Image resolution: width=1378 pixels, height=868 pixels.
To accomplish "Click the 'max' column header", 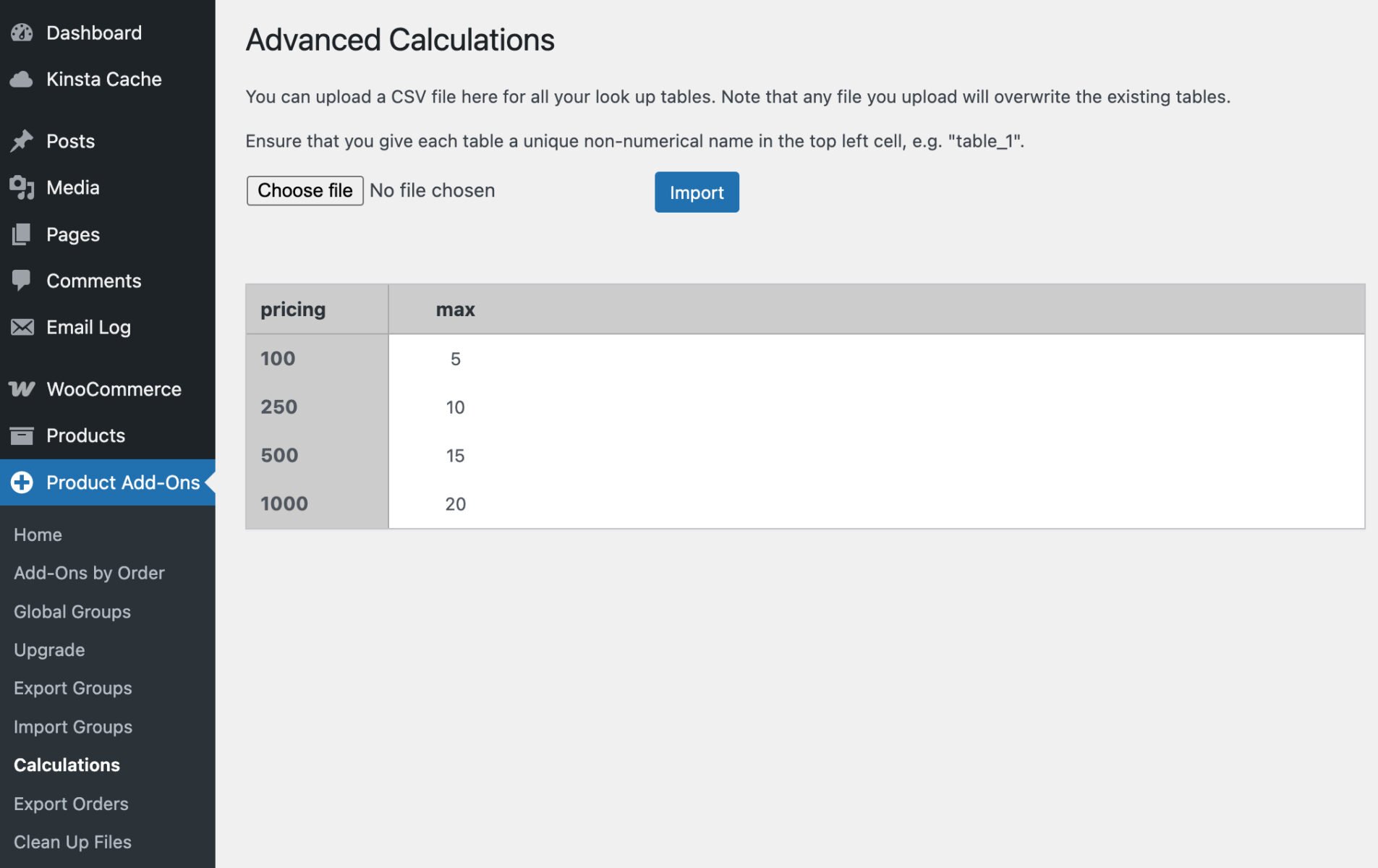I will coord(455,309).
